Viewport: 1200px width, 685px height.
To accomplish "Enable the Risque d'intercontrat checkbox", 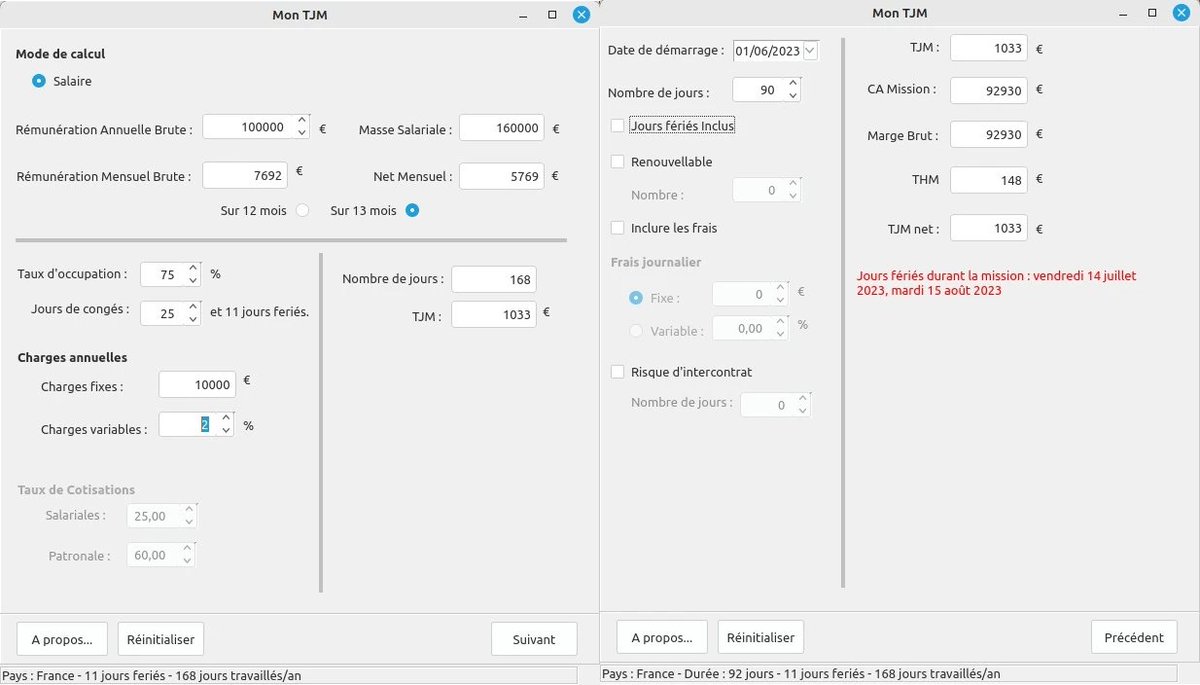I will [618, 372].
